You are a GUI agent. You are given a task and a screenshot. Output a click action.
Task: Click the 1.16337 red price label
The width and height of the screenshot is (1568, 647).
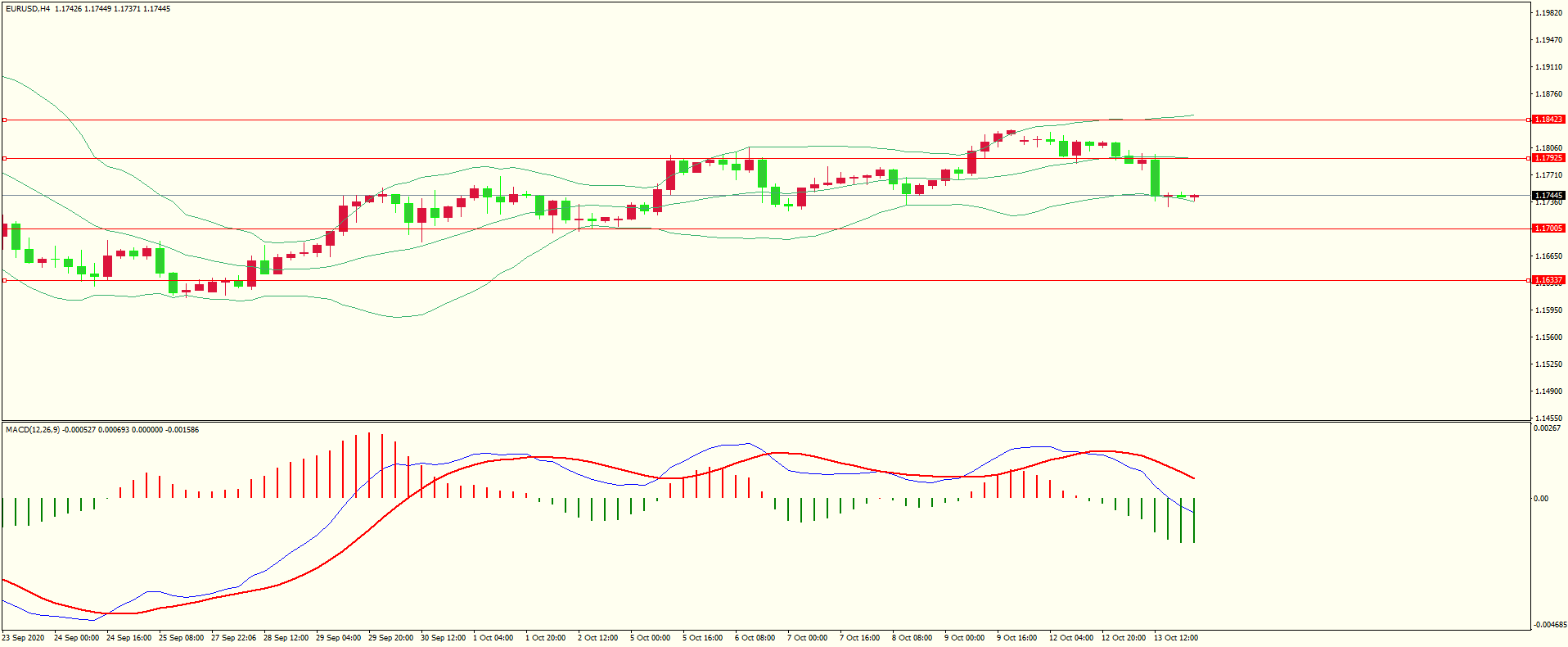(1548, 280)
